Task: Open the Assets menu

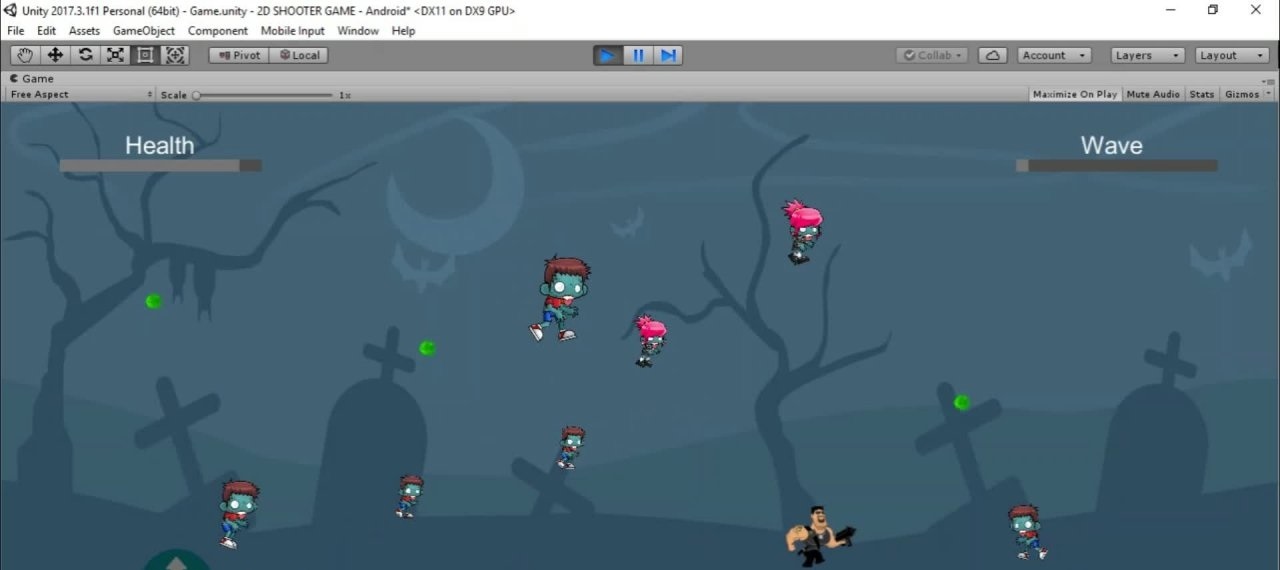Action: coord(84,31)
